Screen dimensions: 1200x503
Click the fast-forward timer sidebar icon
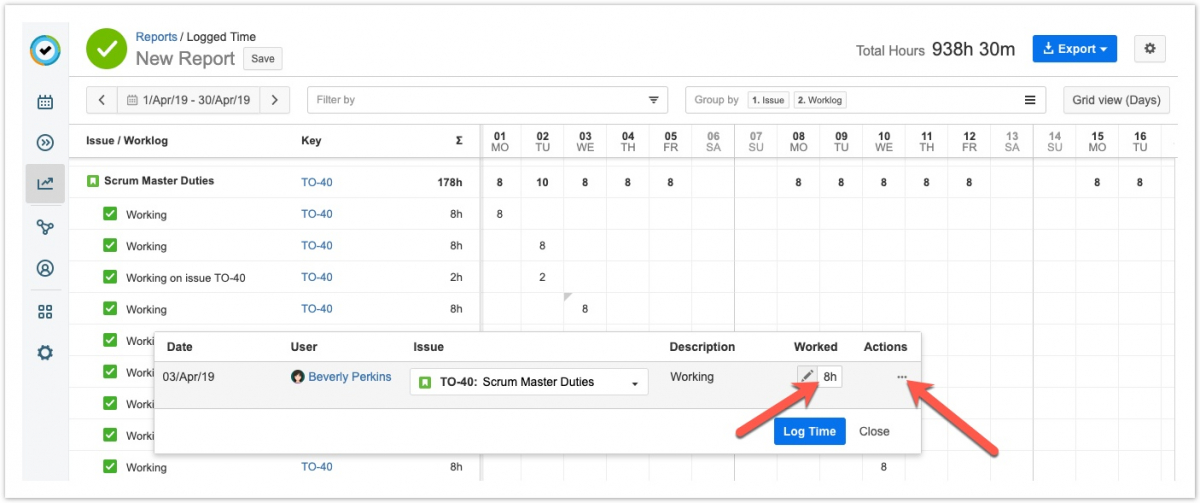(x=45, y=143)
